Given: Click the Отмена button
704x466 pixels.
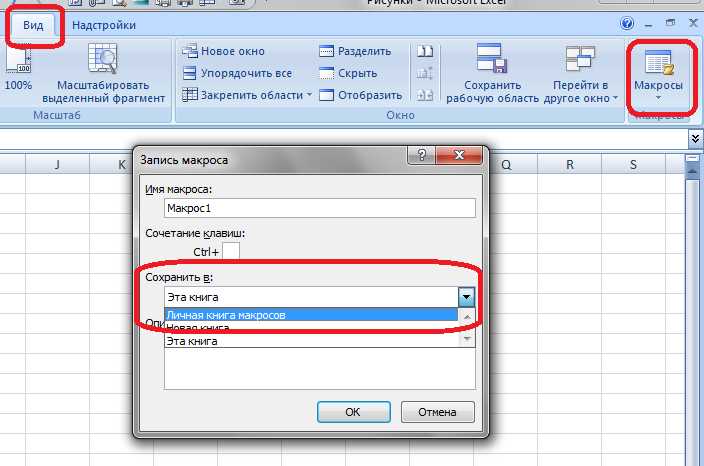Looking at the screenshot, I should point(437,412).
